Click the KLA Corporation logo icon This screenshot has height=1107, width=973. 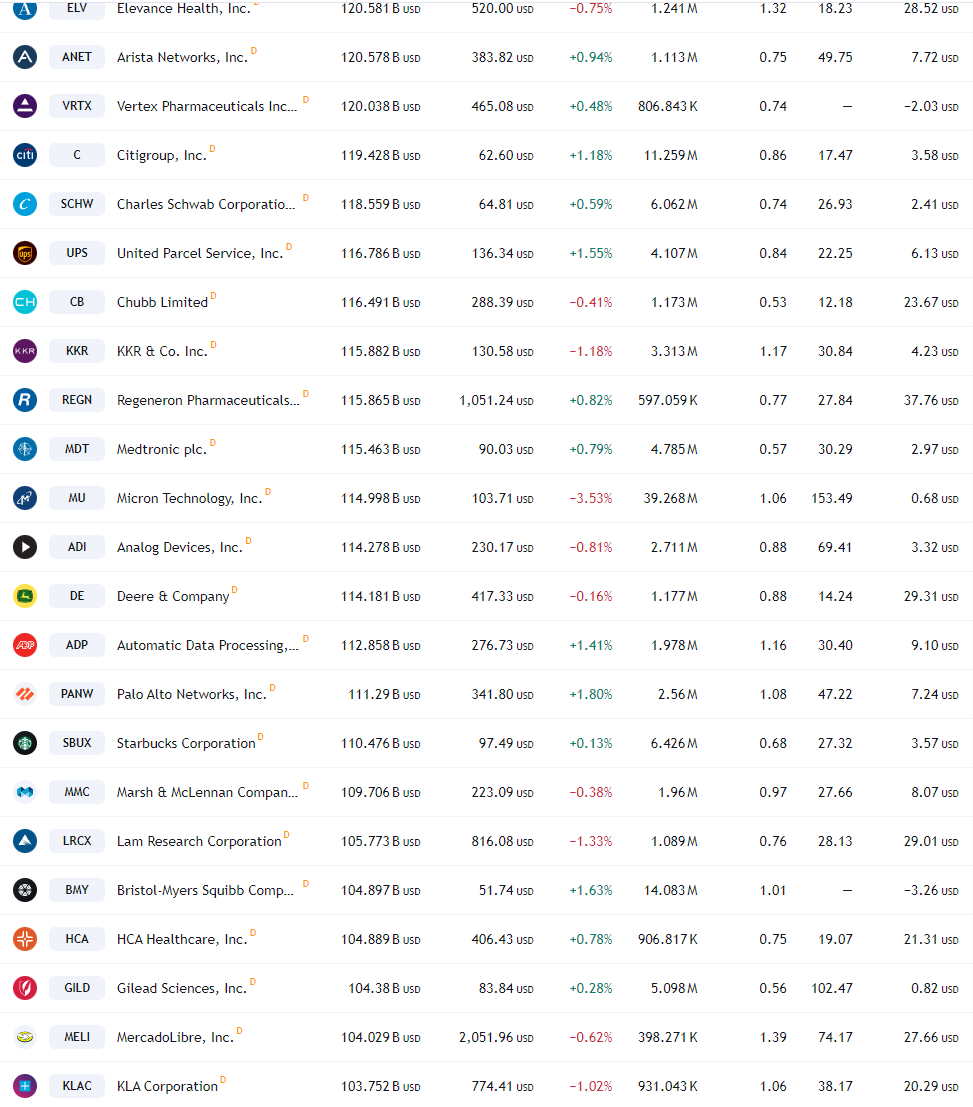click(25, 1086)
